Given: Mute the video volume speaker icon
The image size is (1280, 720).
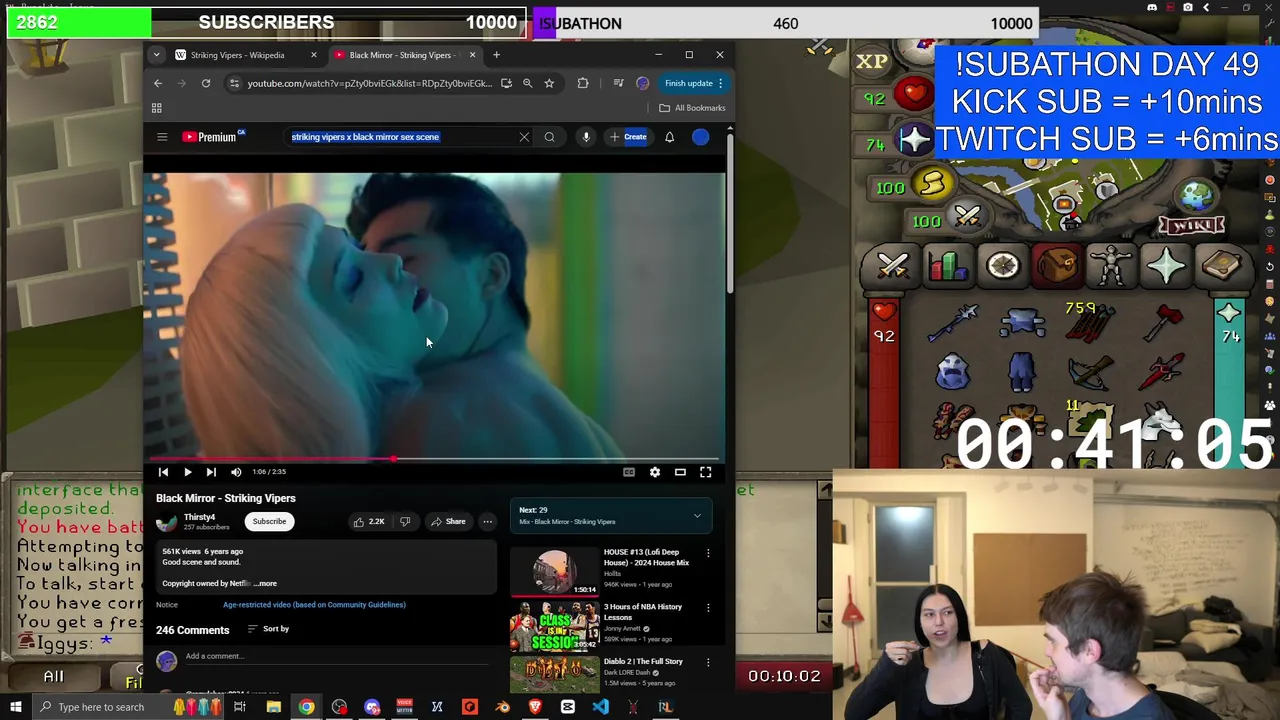Looking at the screenshot, I should click(236, 472).
